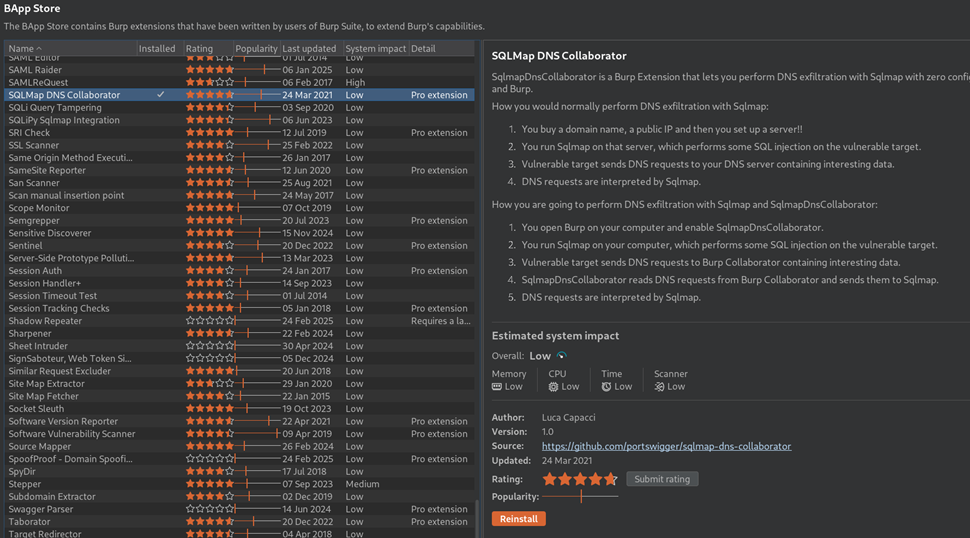Click the extension list vertical scrollbar
The width and height of the screenshot is (970, 538).
pyautogui.click(x=477, y=518)
